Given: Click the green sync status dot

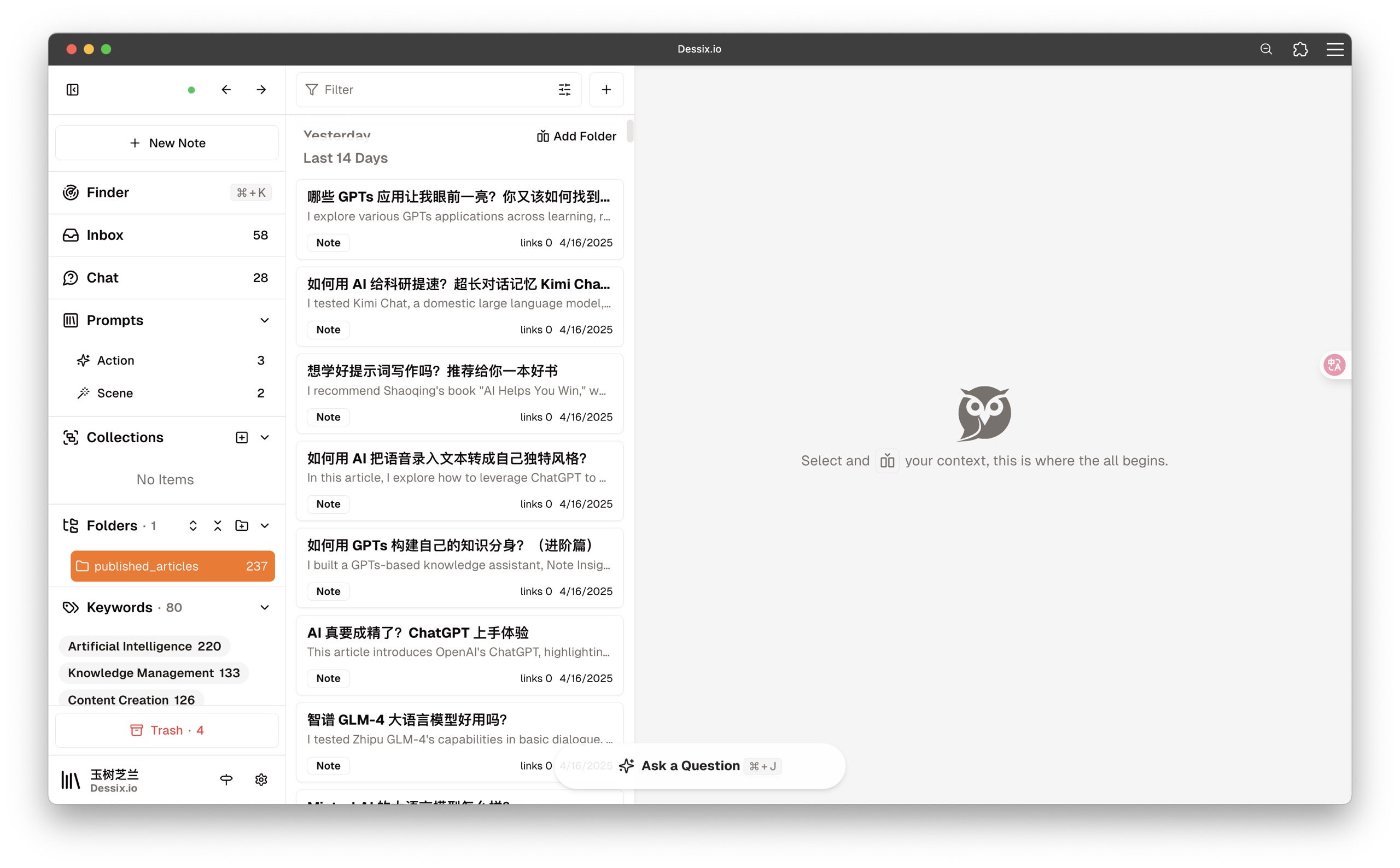Looking at the screenshot, I should tap(191, 90).
